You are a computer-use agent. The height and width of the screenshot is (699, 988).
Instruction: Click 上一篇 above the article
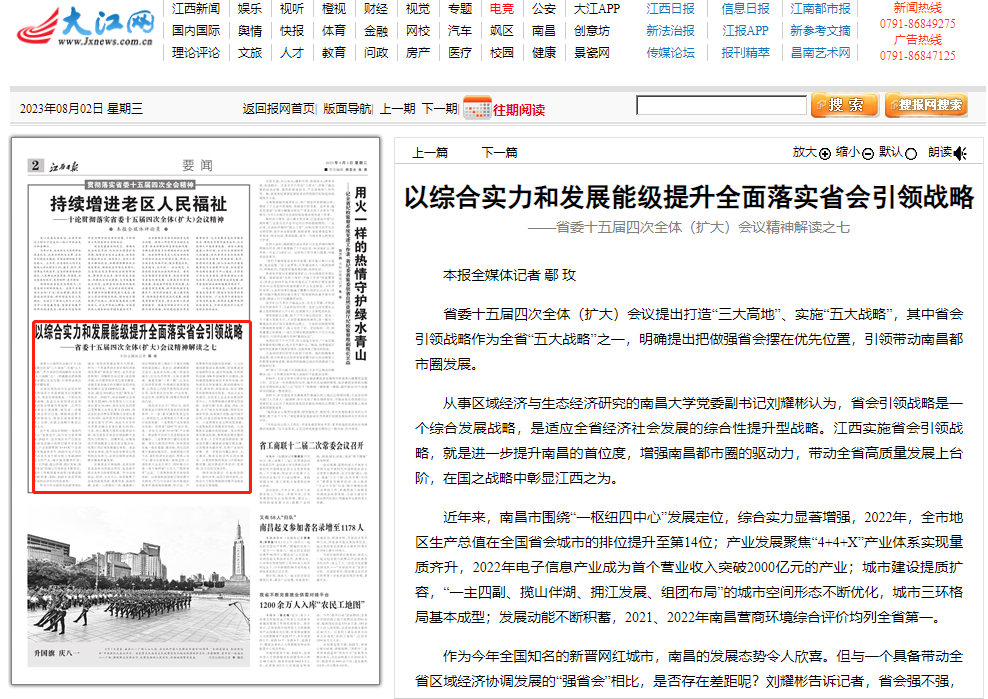[430, 153]
